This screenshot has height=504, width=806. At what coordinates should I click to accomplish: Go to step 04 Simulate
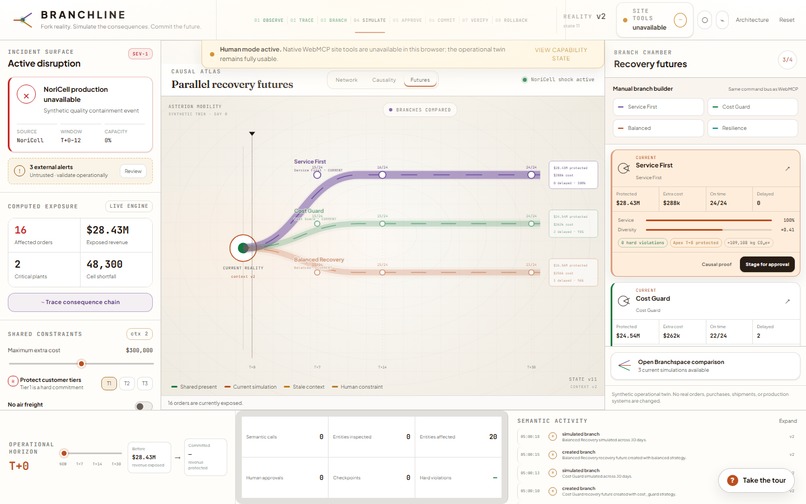(370, 20)
